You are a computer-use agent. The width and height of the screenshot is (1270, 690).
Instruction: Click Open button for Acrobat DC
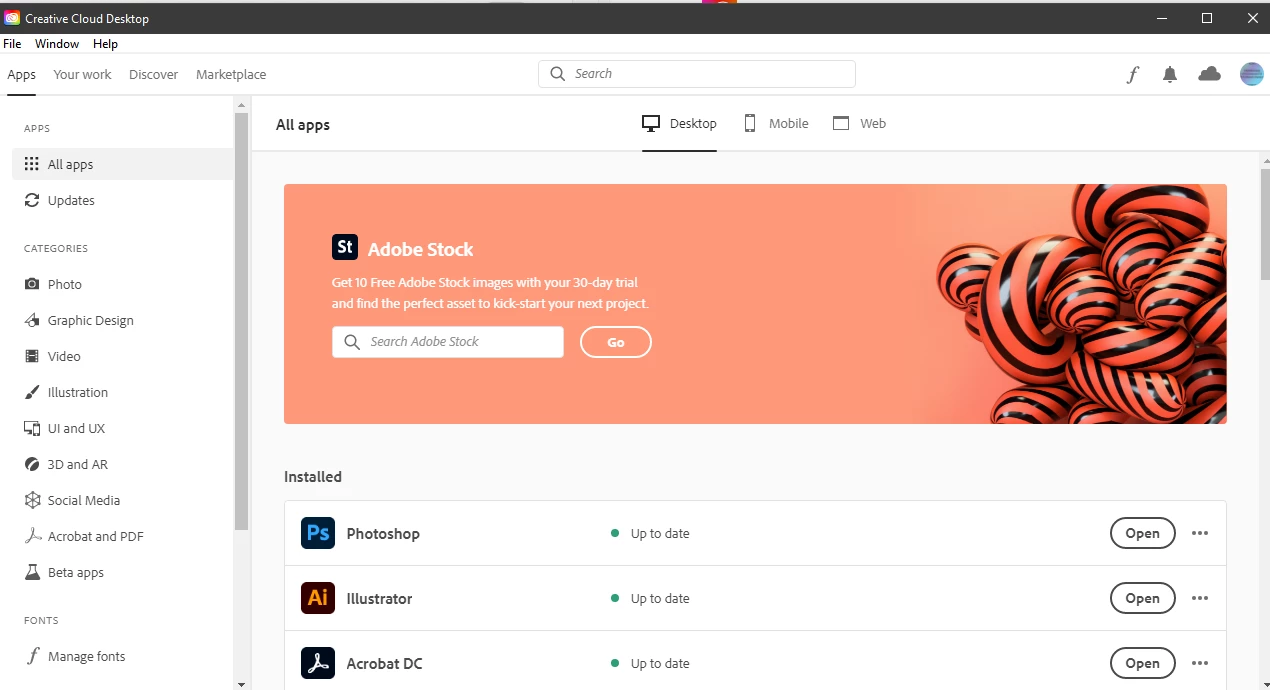pyautogui.click(x=1142, y=663)
